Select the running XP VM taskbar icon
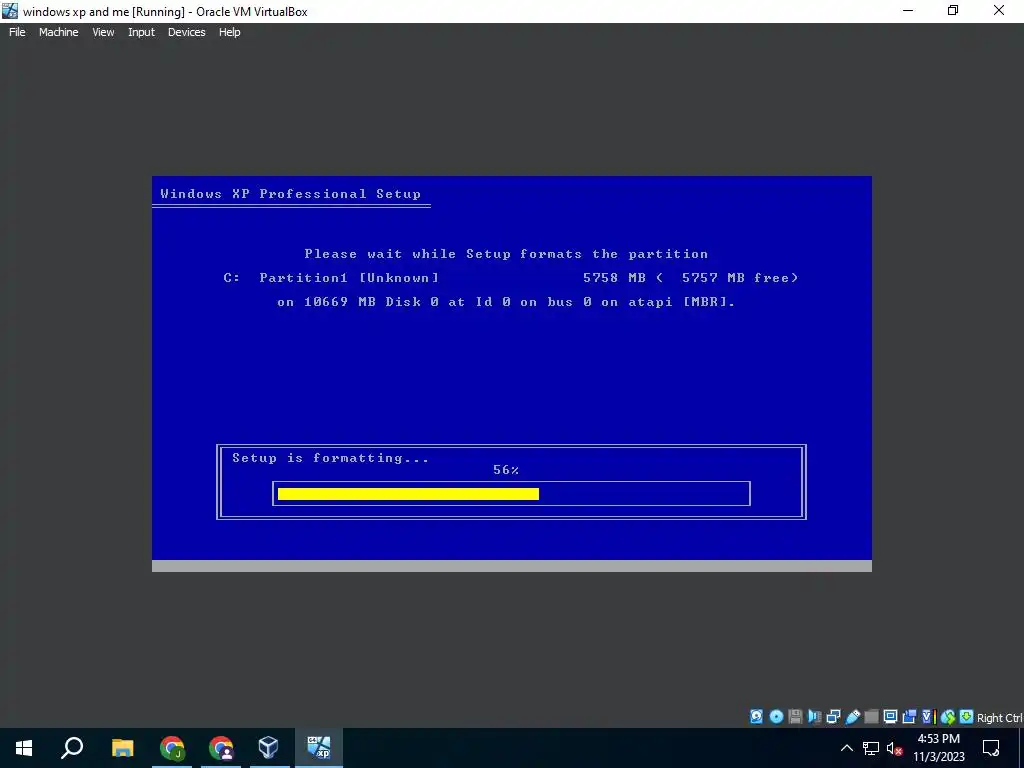The height and width of the screenshot is (768, 1024). pos(319,748)
